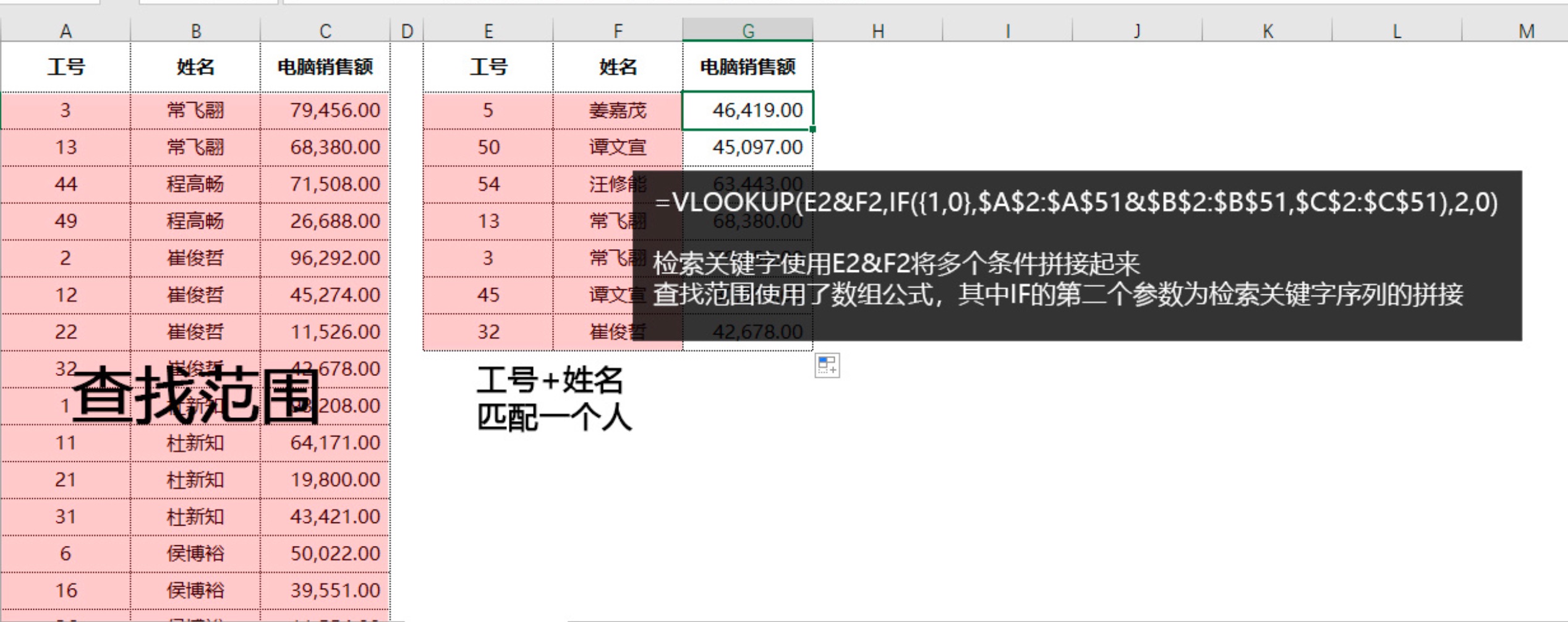Select 崔俊哲 in the 96,292.00 row

tap(195, 258)
